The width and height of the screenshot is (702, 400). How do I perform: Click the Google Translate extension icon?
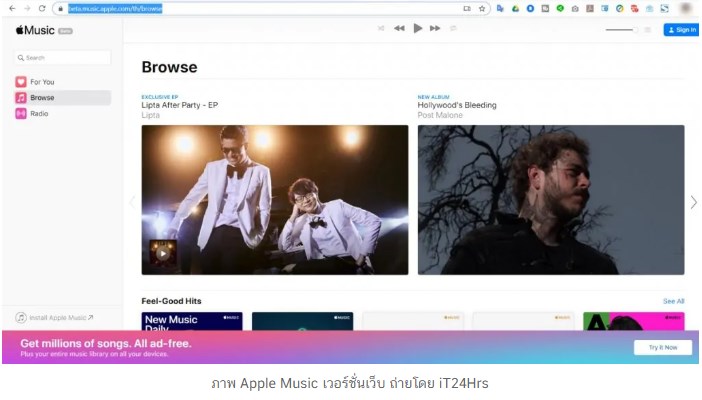tap(500, 9)
